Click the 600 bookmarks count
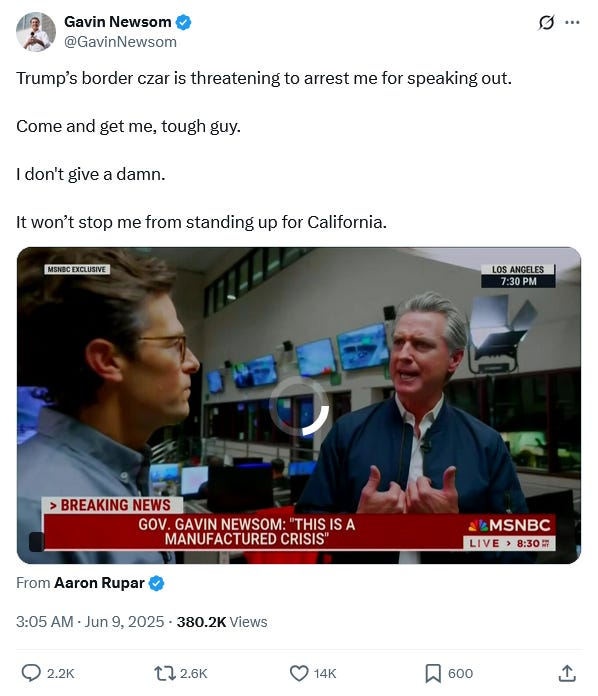Screen dimensions: 598x696 (460, 673)
